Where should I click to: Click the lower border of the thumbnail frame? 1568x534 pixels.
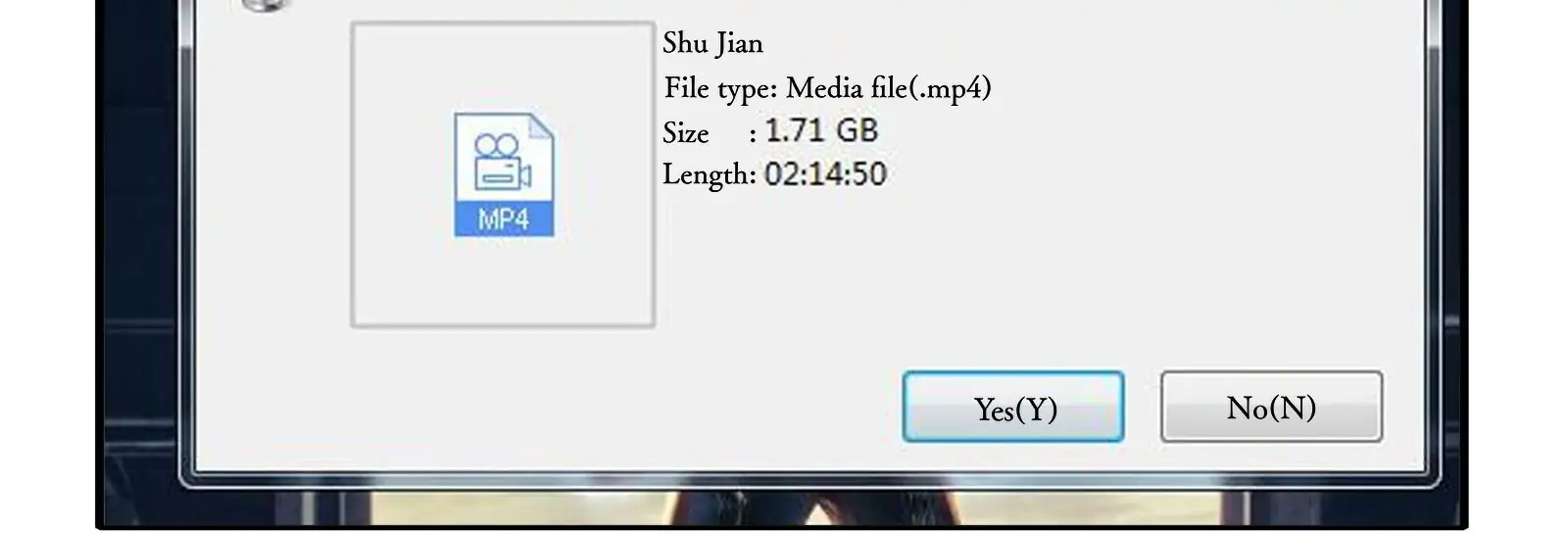[503, 324]
